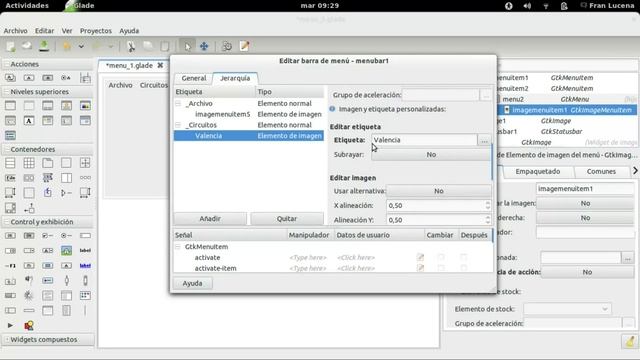Click the X alineación spin arrows
The height and width of the screenshot is (360, 640).
pos(488,205)
